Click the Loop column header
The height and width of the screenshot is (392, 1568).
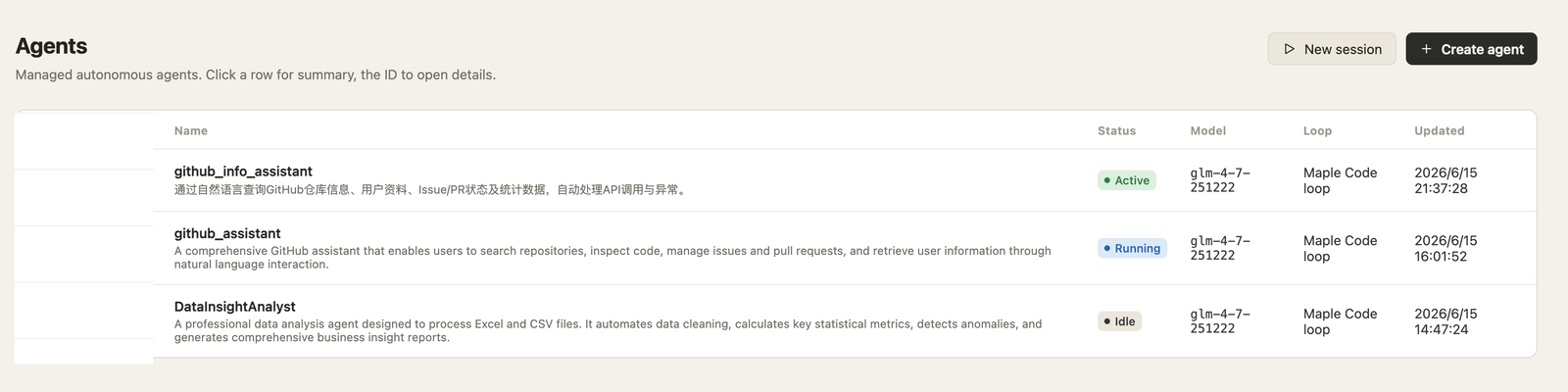(x=1317, y=130)
